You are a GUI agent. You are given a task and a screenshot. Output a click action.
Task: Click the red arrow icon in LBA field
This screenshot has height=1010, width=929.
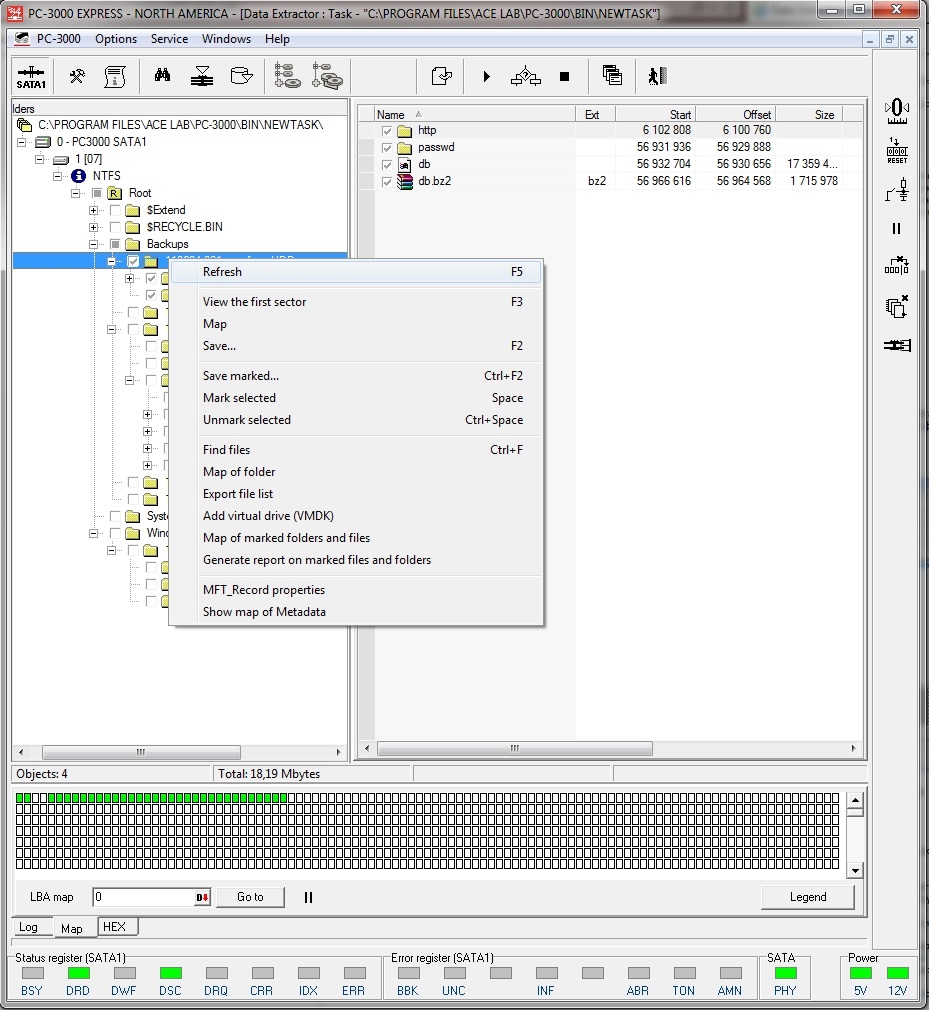[x=202, y=897]
